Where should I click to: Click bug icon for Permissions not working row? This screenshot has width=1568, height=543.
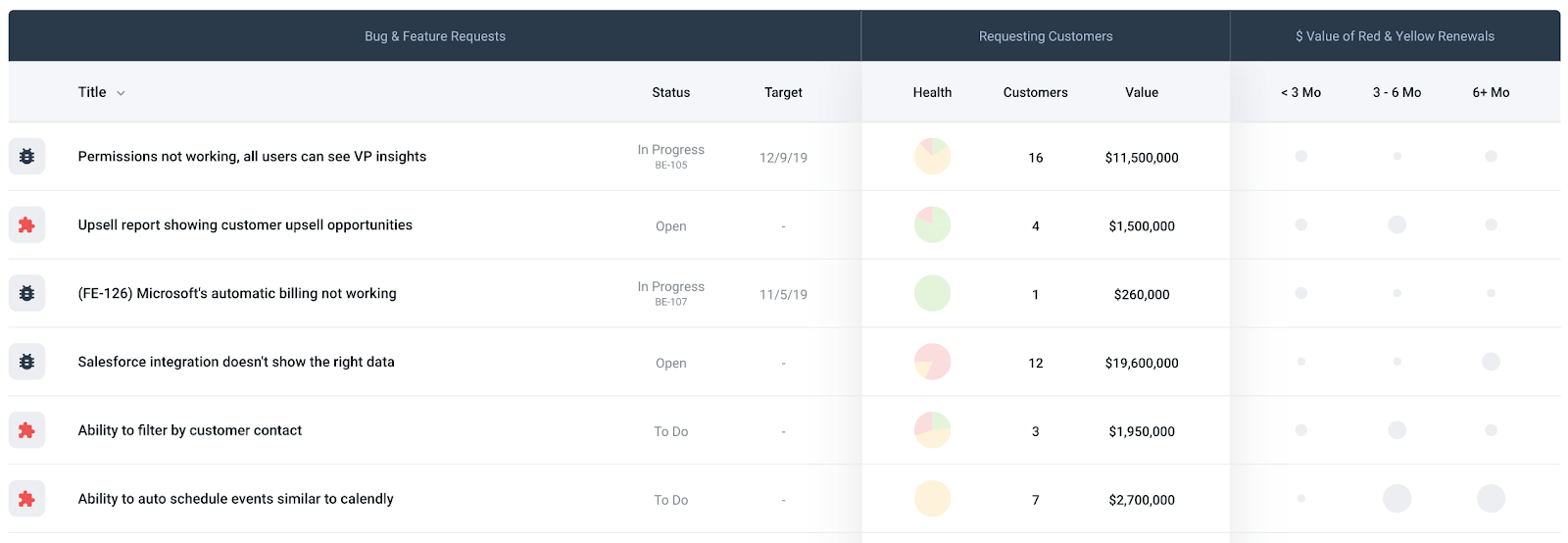pyautogui.click(x=26, y=157)
